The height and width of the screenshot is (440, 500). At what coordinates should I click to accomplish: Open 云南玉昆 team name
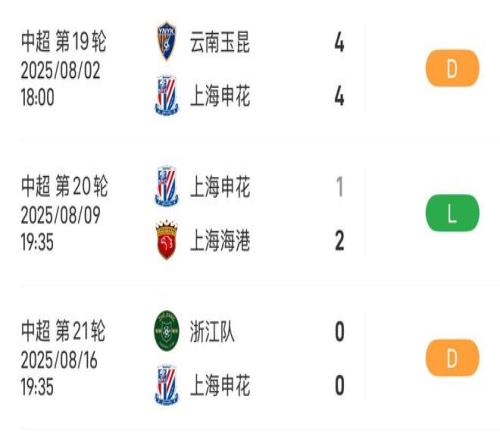(x=220, y=42)
